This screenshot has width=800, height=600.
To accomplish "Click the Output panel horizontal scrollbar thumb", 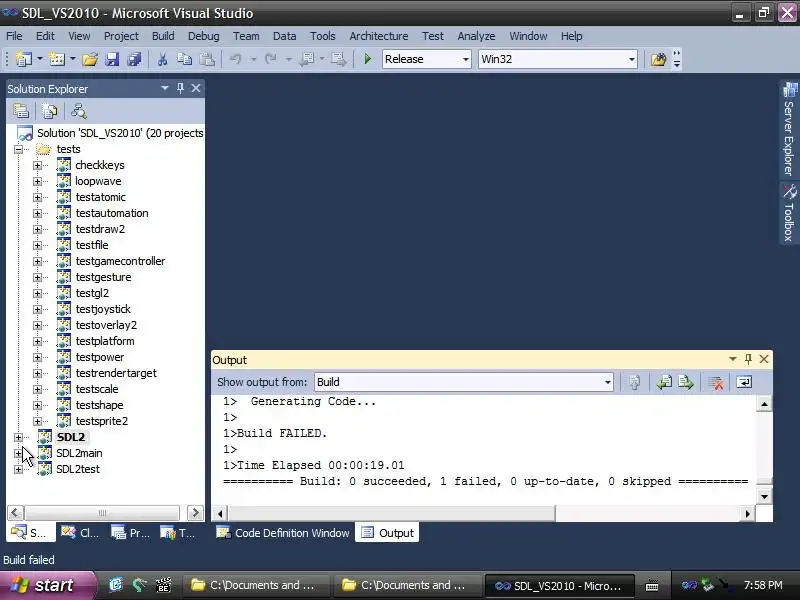I will tap(391, 513).
